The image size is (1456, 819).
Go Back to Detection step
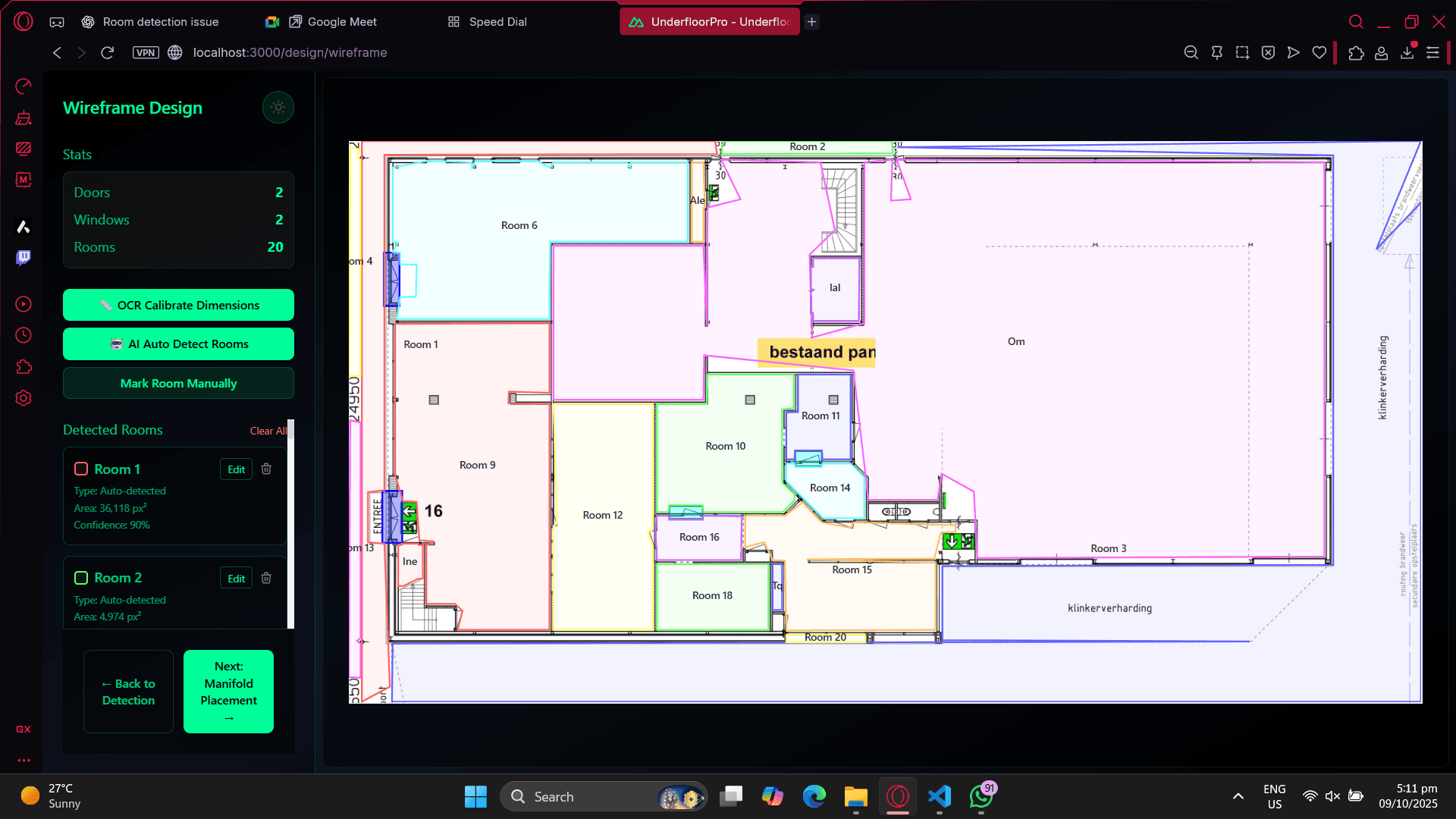(128, 692)
